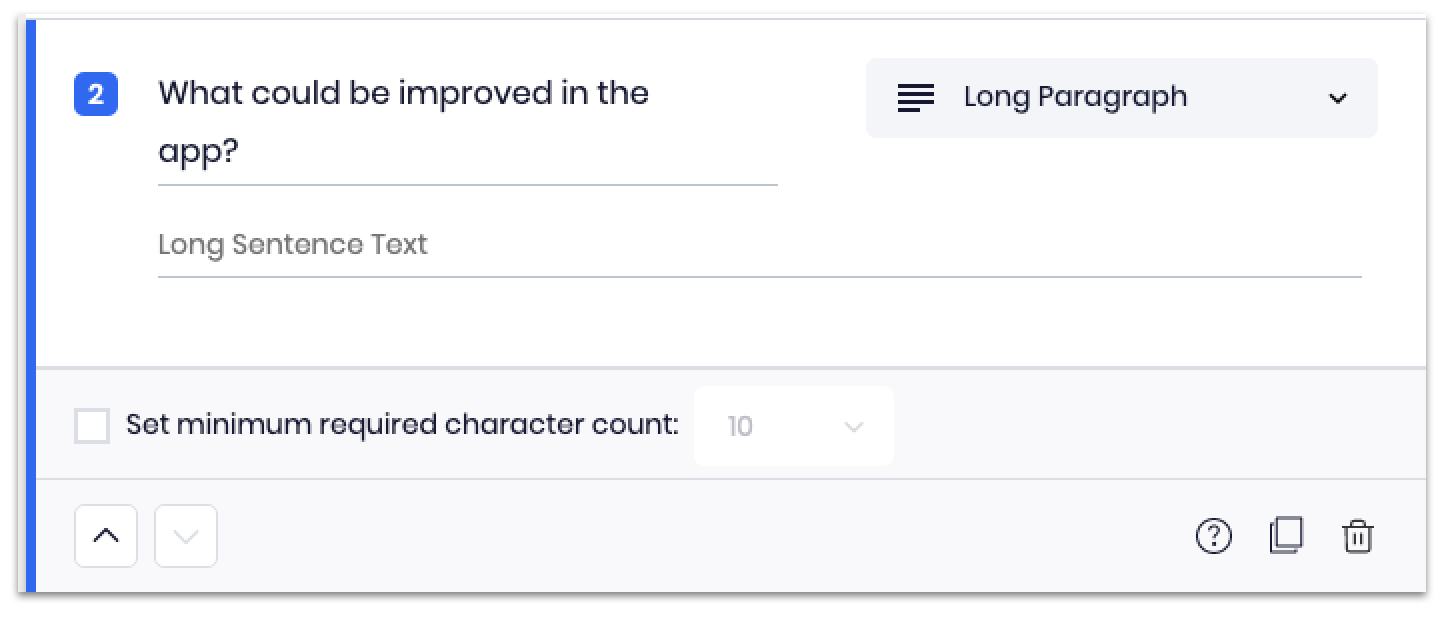
Task: Click the value 10 in count selector
Action: pos(740,427)
